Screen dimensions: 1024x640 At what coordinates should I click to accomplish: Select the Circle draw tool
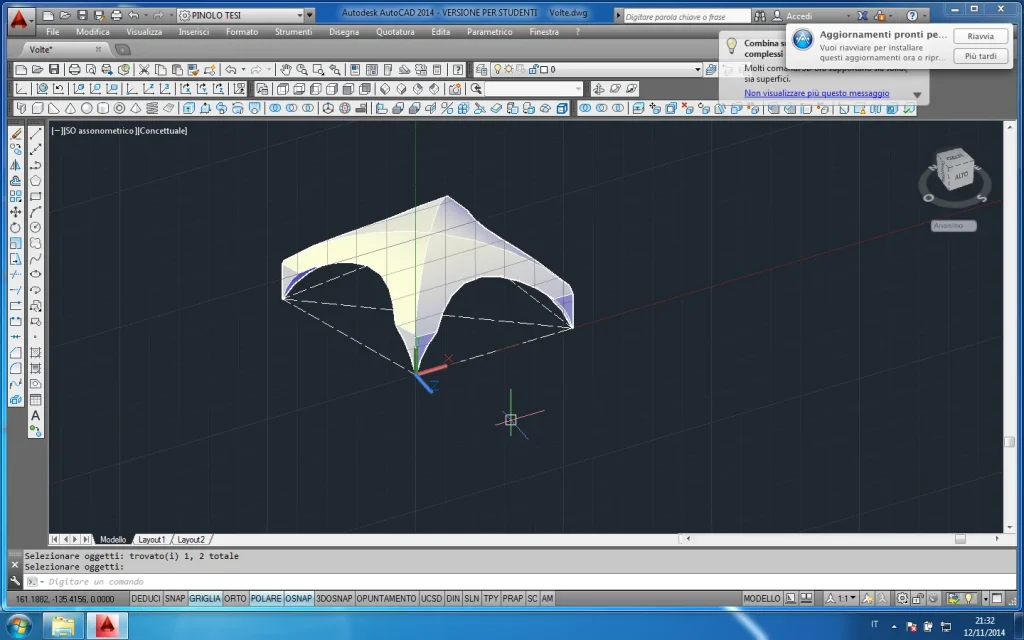[x=35, y=227]
